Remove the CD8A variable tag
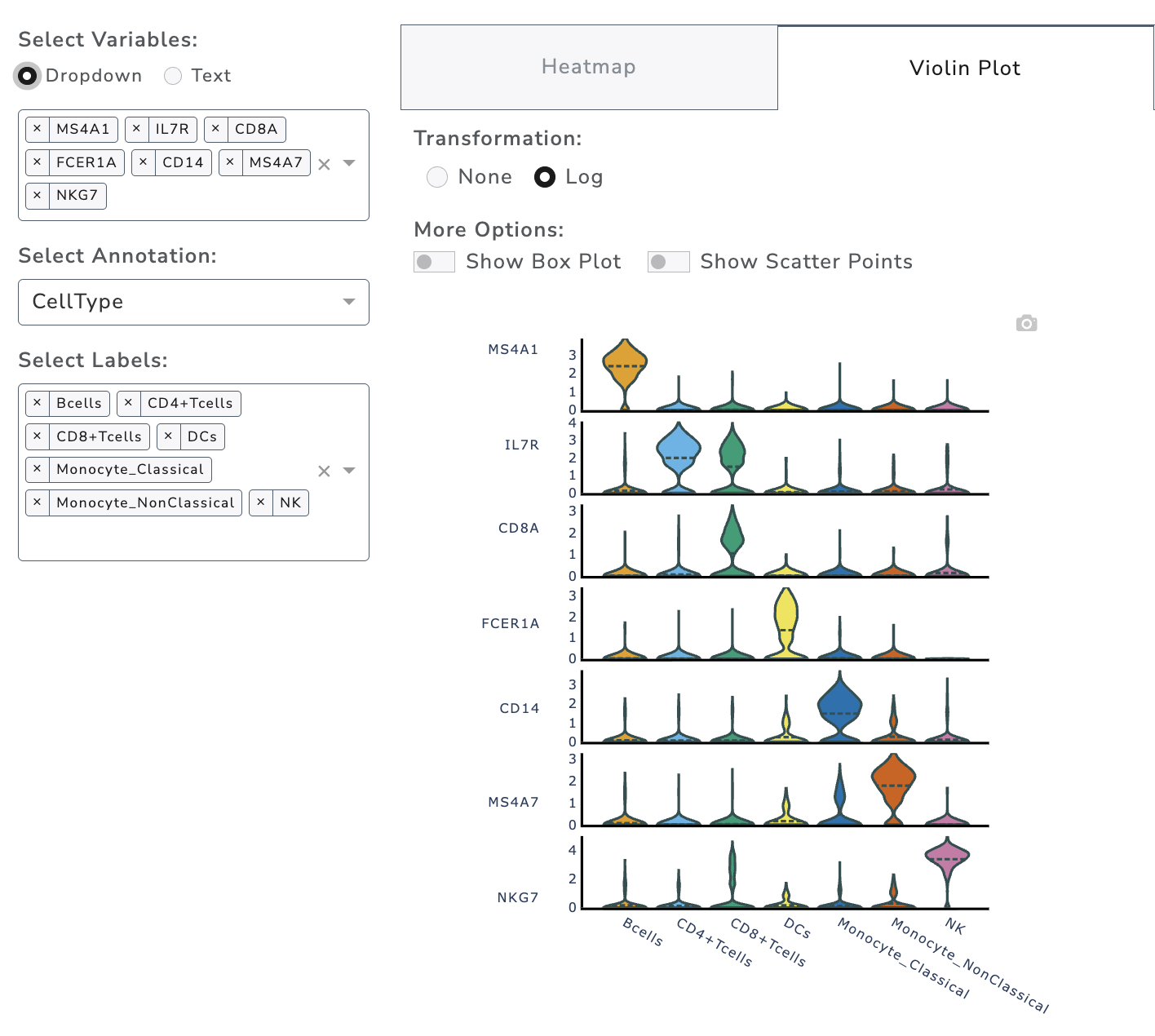This screenshot has height=1036, width=1155. (215, 129)
